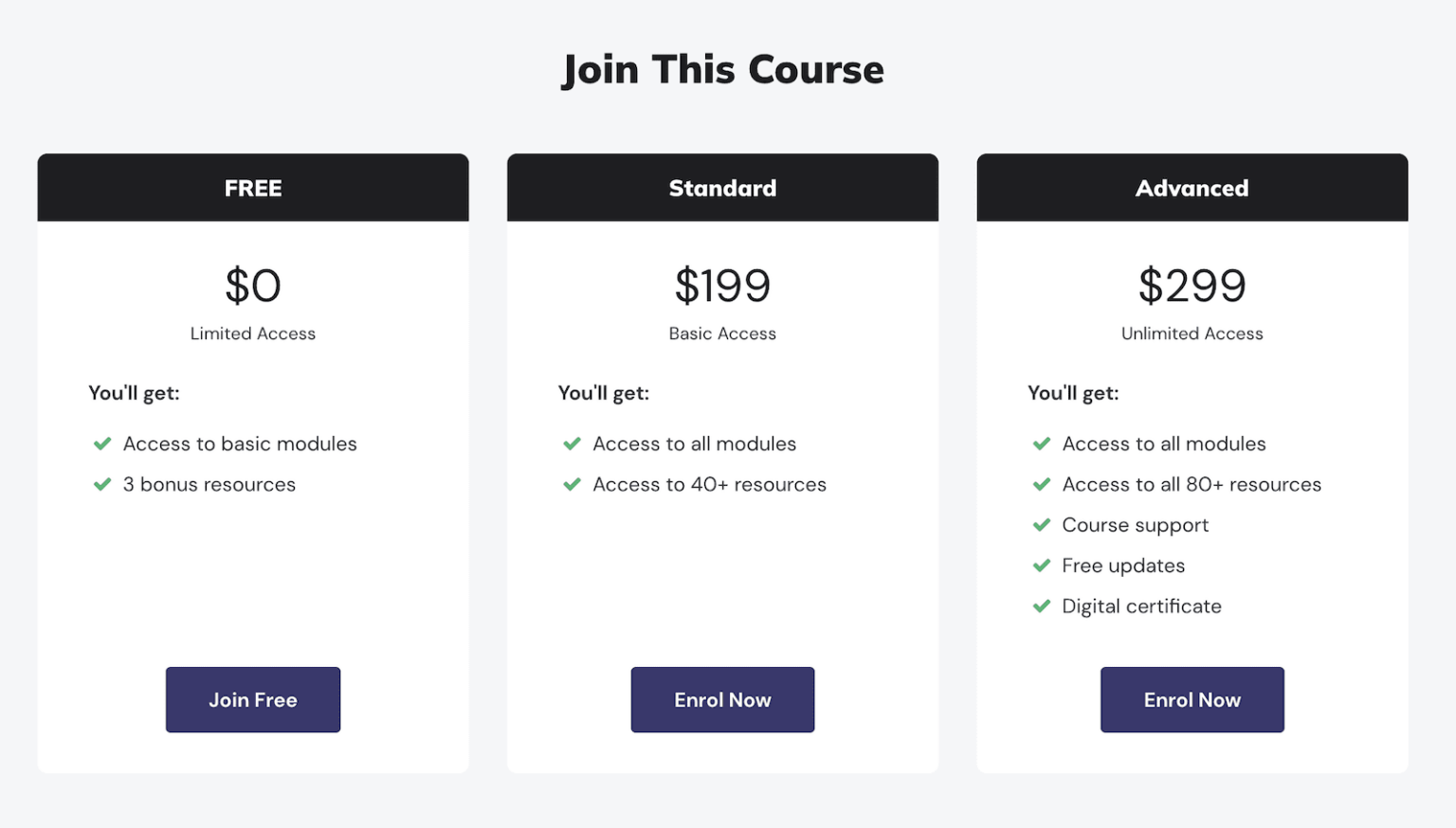This screenshot has height=828, width=1456.
Task: Click the Join This Course heading
Action: [722, 68]
